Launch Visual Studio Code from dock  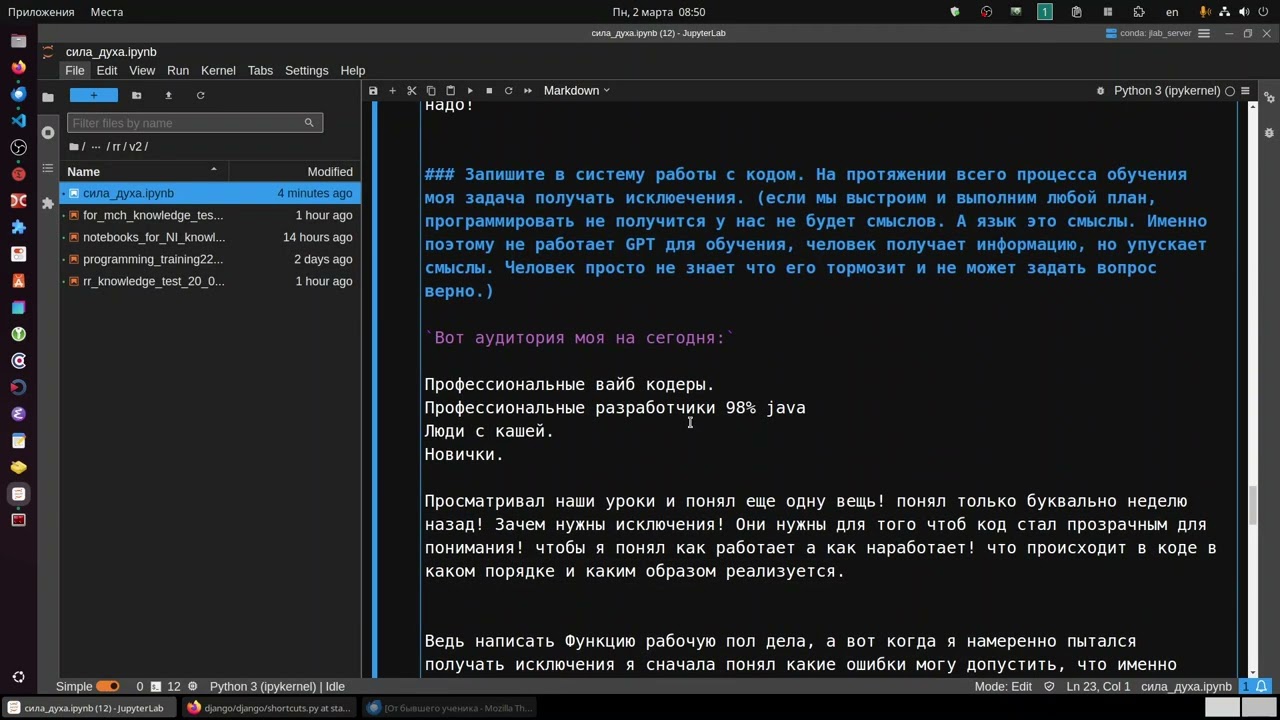18,120
